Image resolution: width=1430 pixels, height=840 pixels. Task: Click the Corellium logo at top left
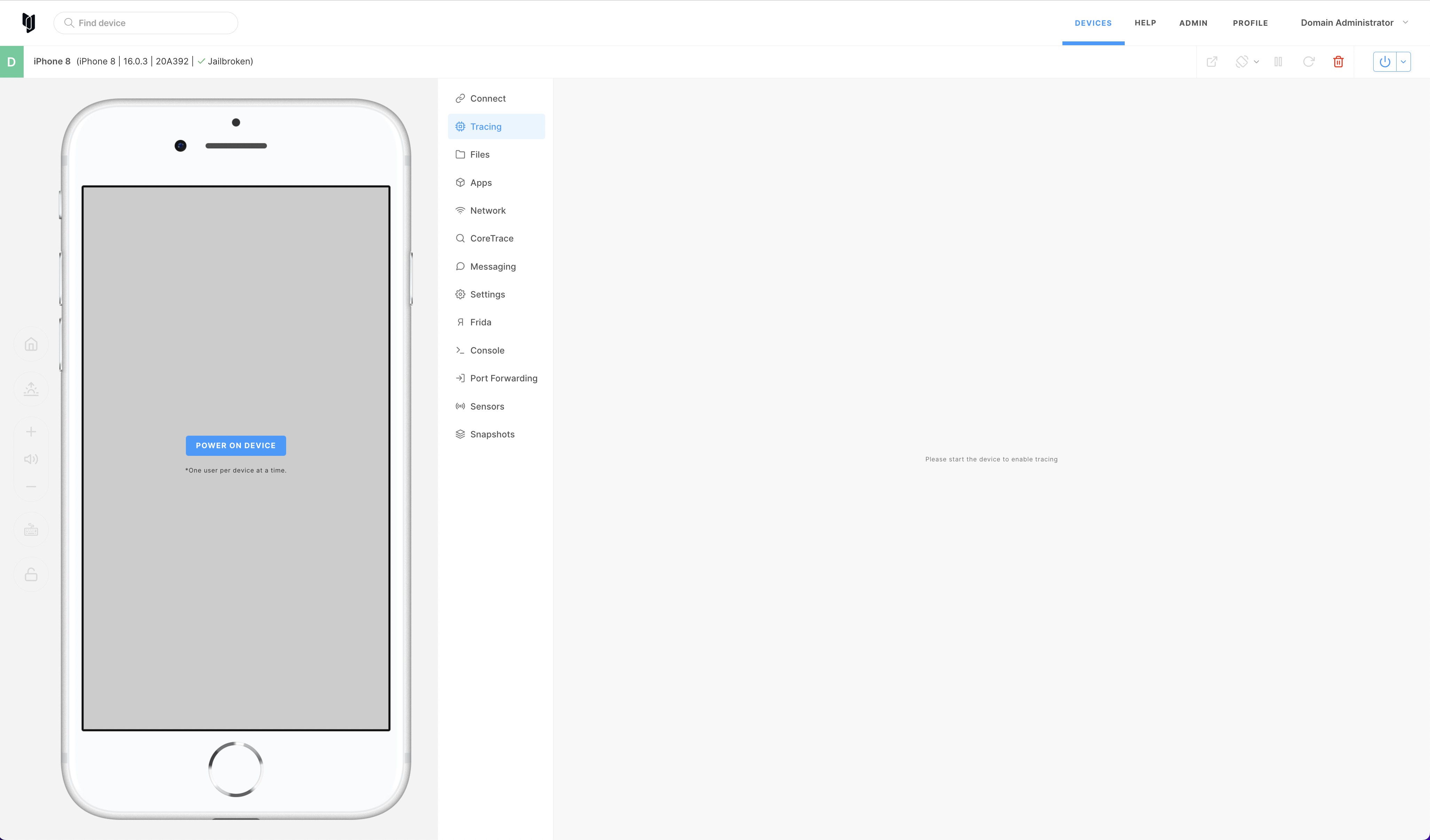(29, 23)
